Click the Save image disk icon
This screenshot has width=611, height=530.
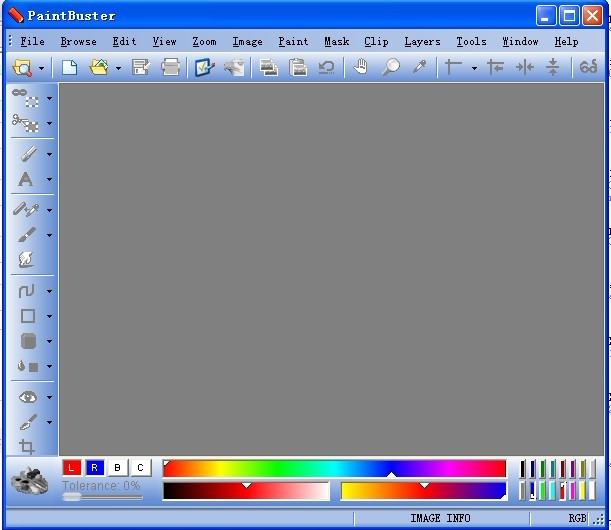pos(141,67)
